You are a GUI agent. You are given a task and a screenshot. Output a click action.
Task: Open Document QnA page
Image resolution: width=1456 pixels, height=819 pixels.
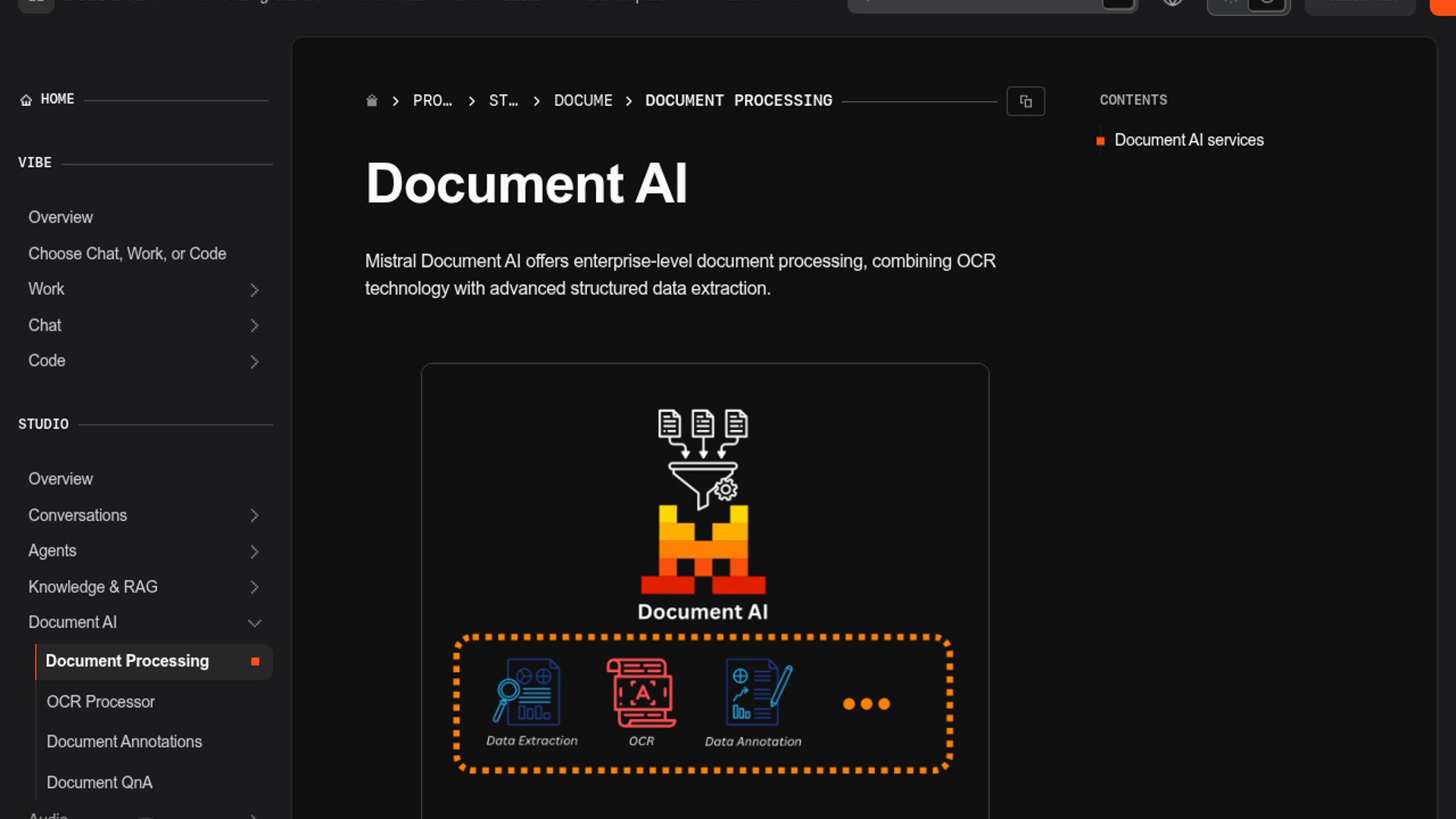click(x=99, y=783)
